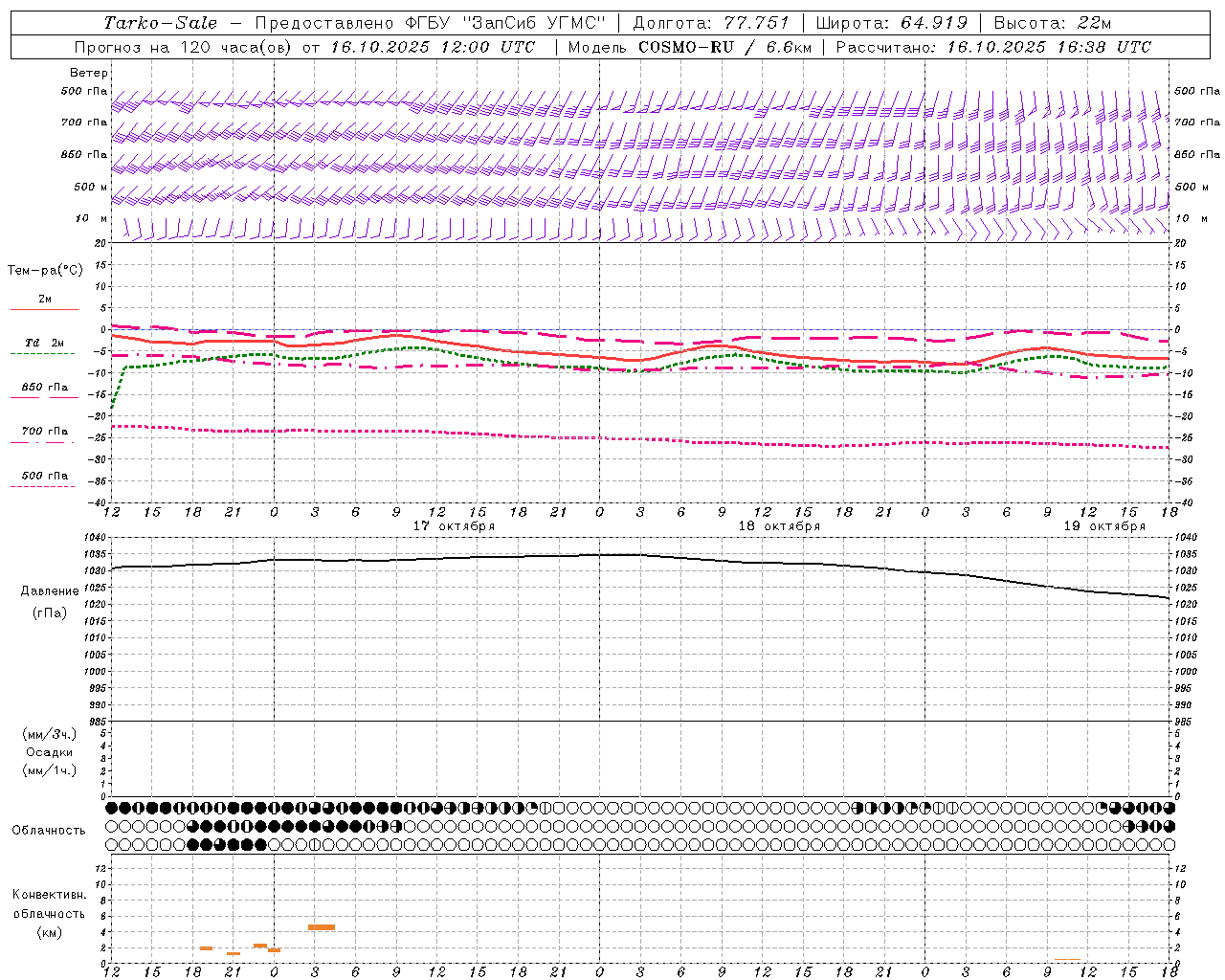
Task: Select the text "Долгота: 77.751"
Action: tap(711, 23)
